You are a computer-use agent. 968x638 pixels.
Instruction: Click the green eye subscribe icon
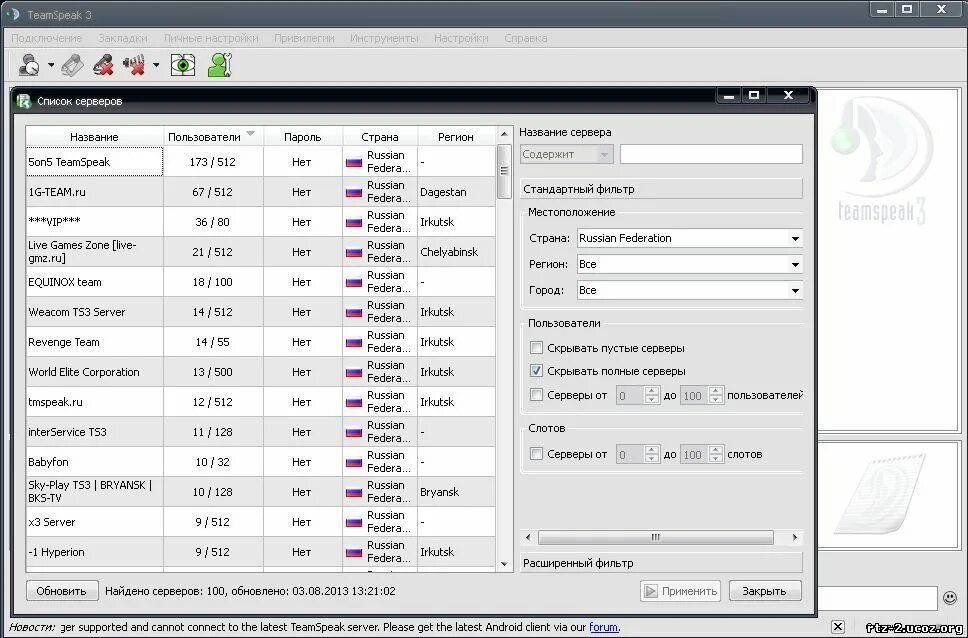(x=183, y=65)
